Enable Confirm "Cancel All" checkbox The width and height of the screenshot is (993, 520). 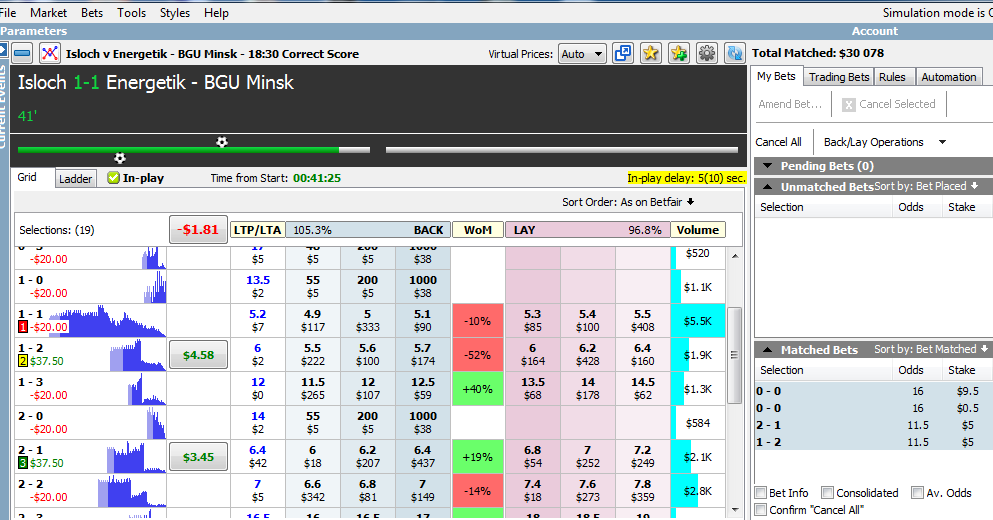[761, 510]
